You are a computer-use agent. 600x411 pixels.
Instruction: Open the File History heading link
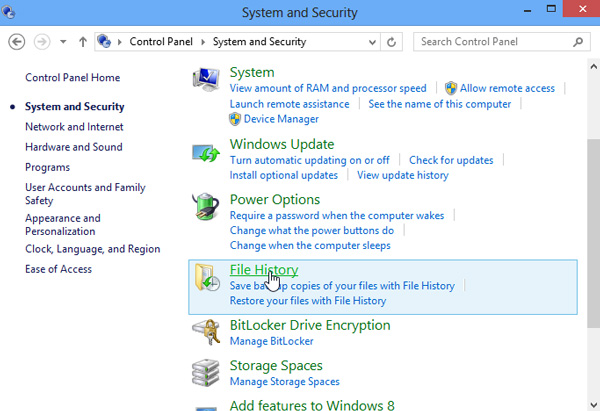pyautogui.click(x=264, y=270)
